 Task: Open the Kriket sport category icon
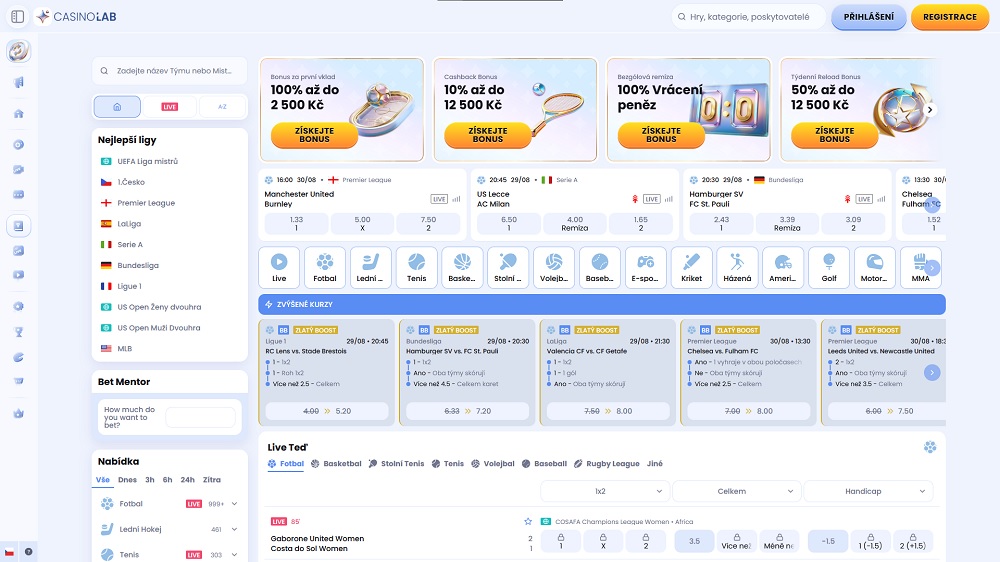pos(691,267)
